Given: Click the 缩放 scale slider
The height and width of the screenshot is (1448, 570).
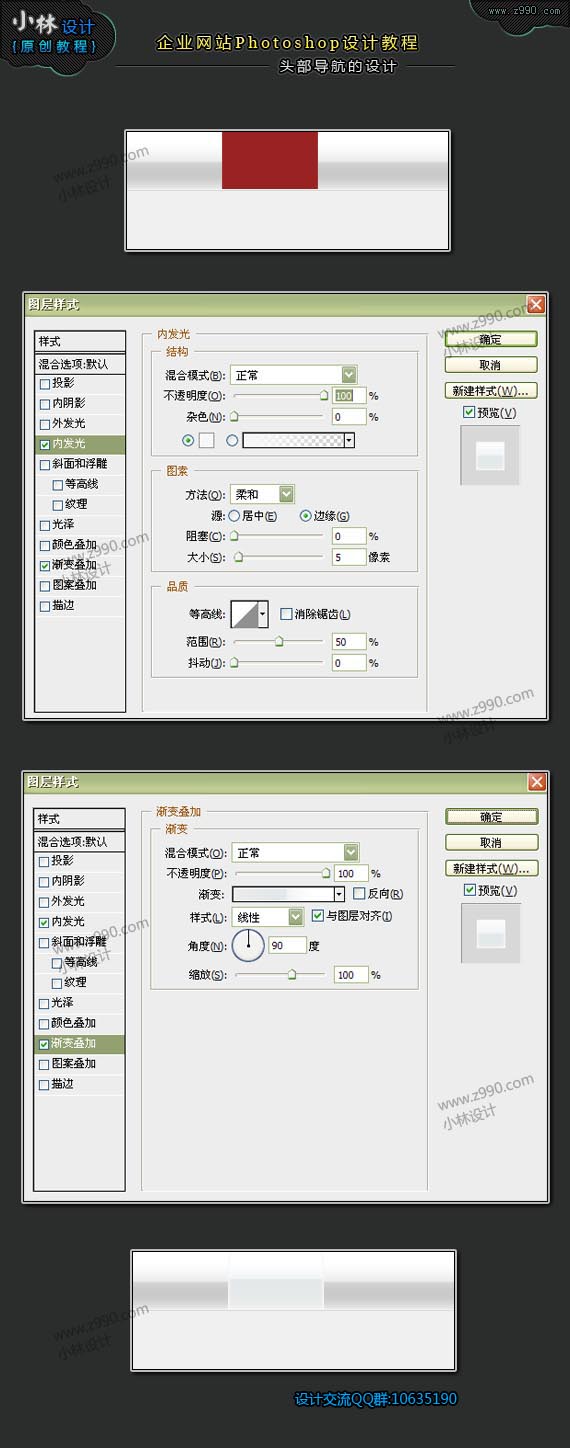Looking at the screenshot, I should pyautogui.click(x=281, y=975).
